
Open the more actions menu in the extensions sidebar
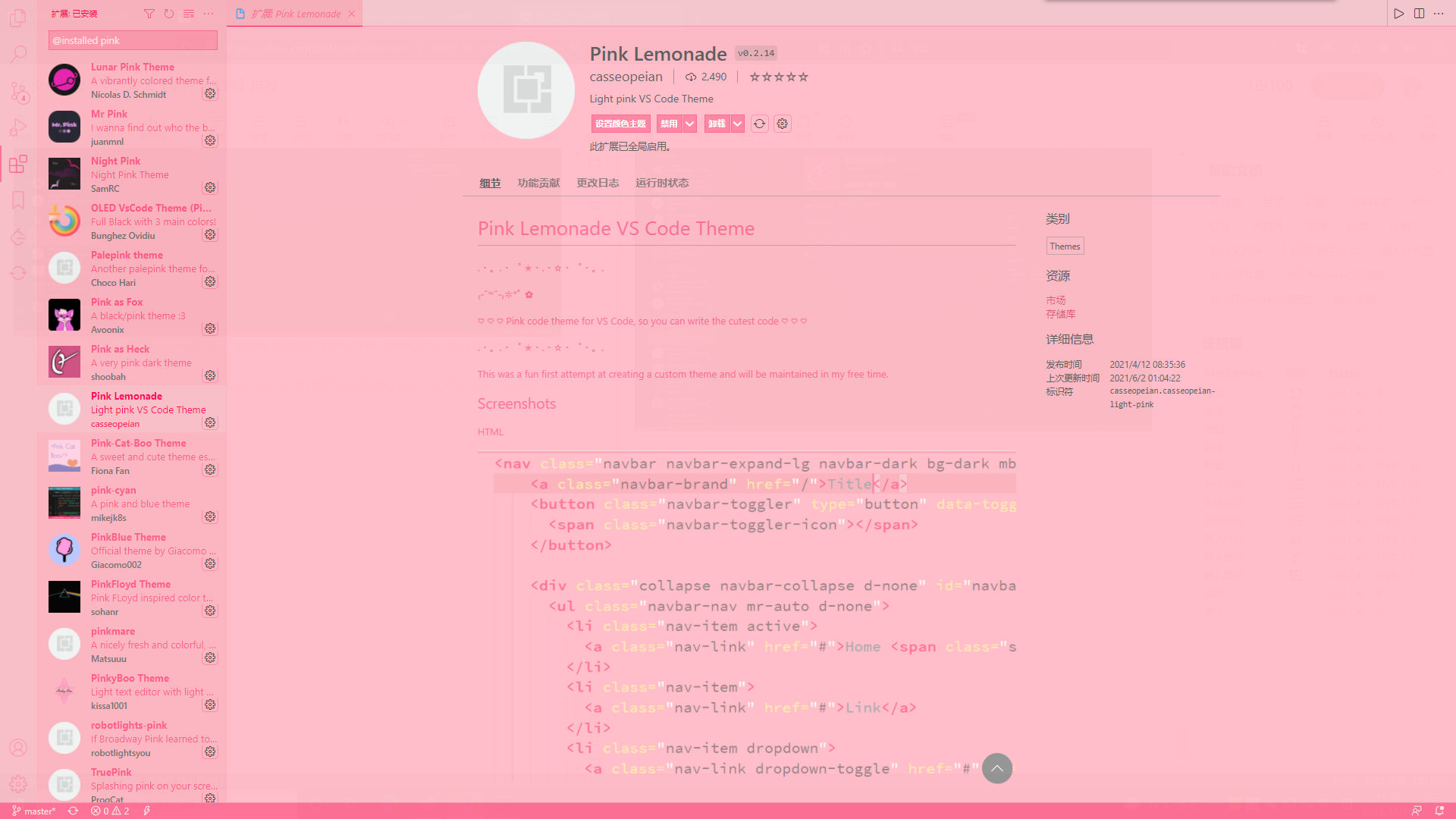[209, 14]
